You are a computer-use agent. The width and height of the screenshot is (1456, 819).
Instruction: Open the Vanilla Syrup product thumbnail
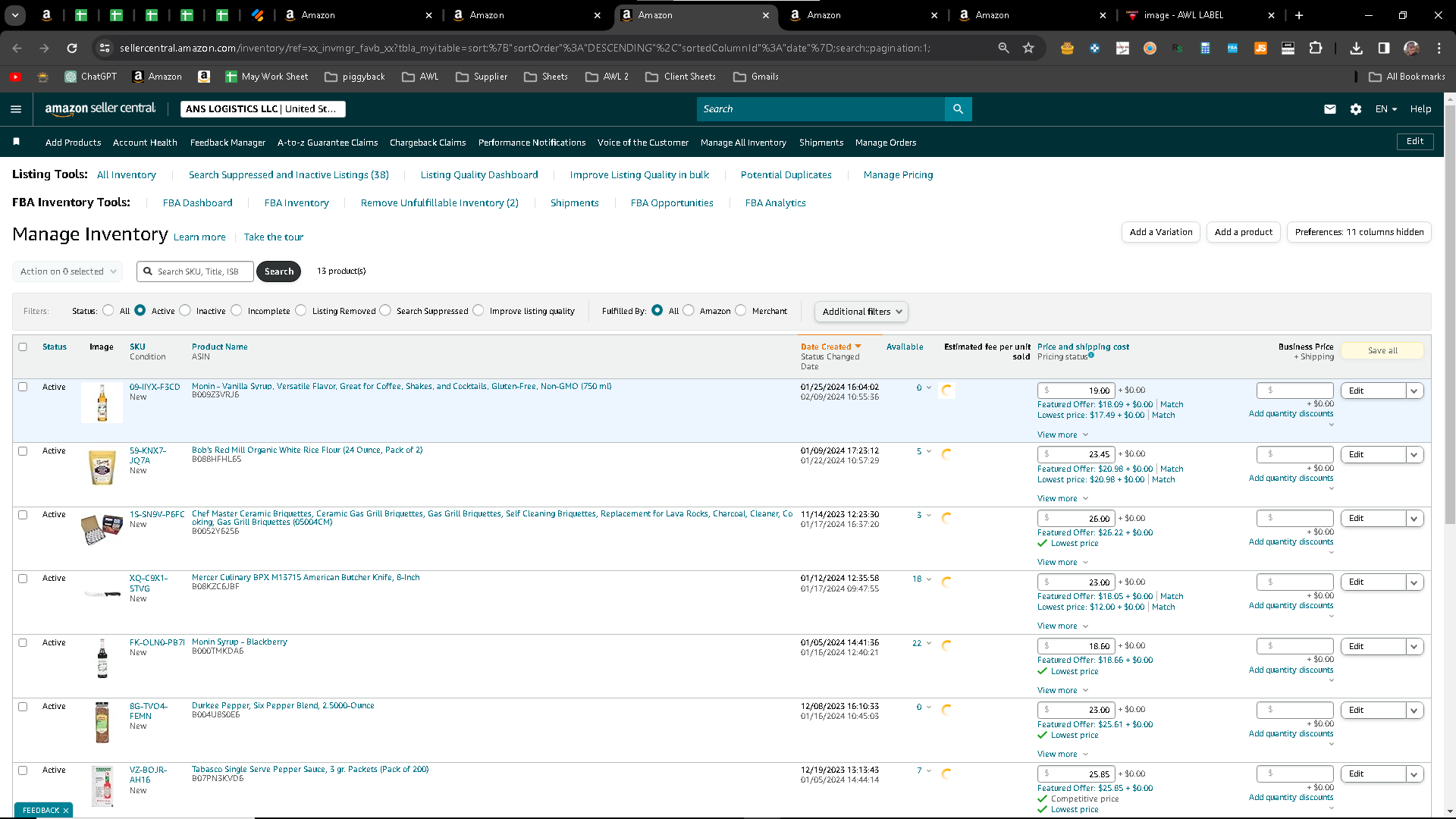click(102, 403)
